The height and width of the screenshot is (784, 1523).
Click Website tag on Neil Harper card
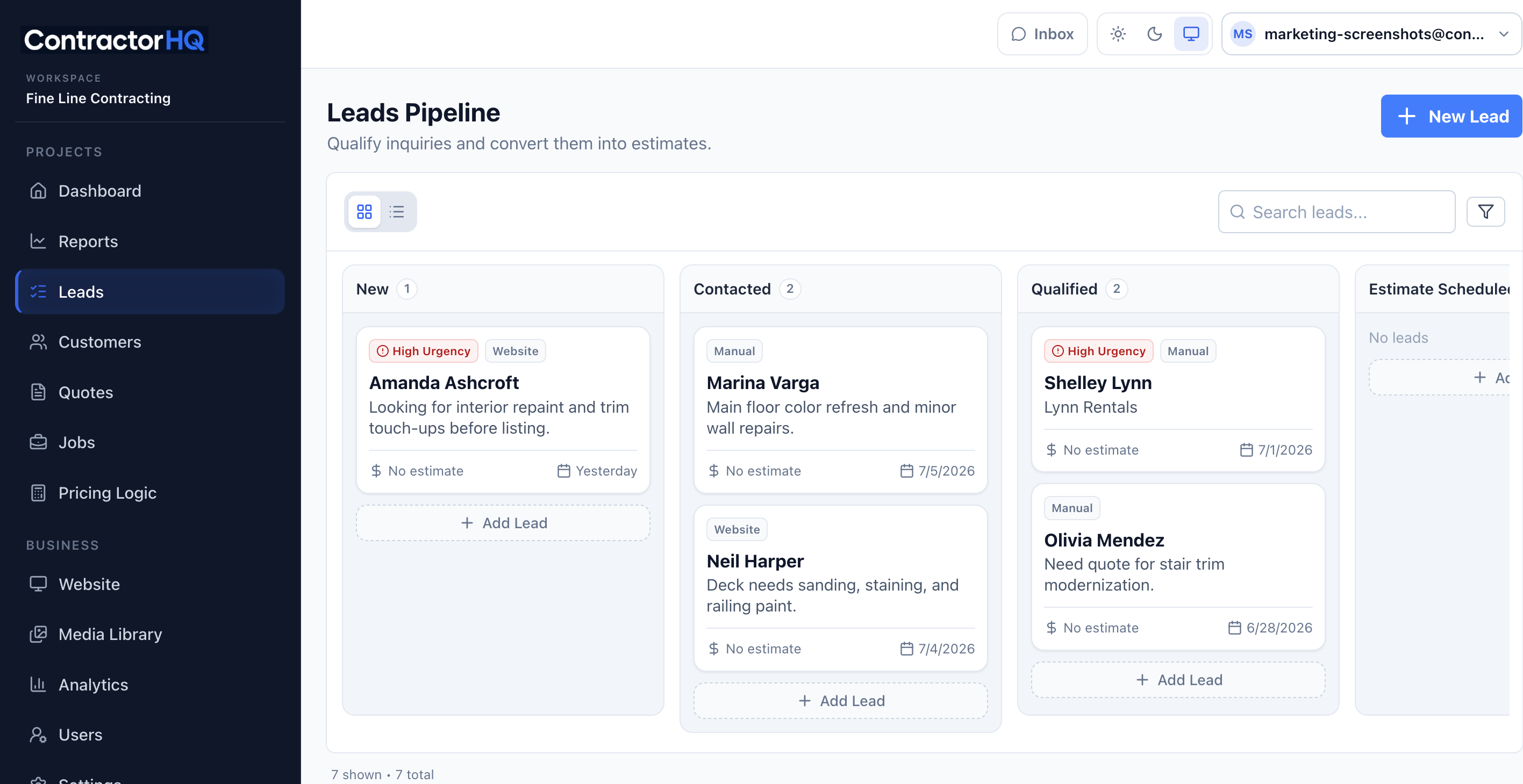tap(737, 529)
